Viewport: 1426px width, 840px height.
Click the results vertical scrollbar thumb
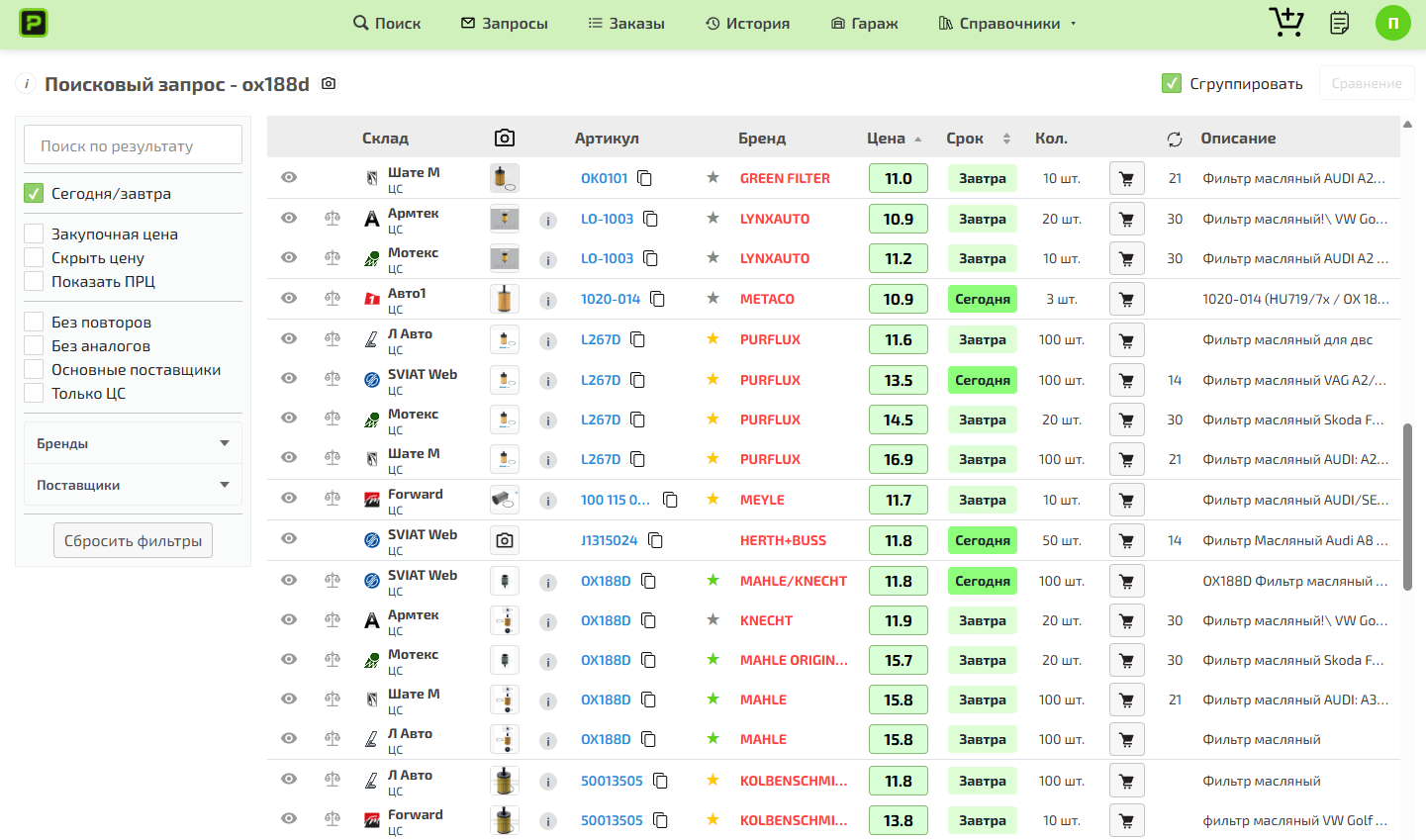coord(1408,507)
